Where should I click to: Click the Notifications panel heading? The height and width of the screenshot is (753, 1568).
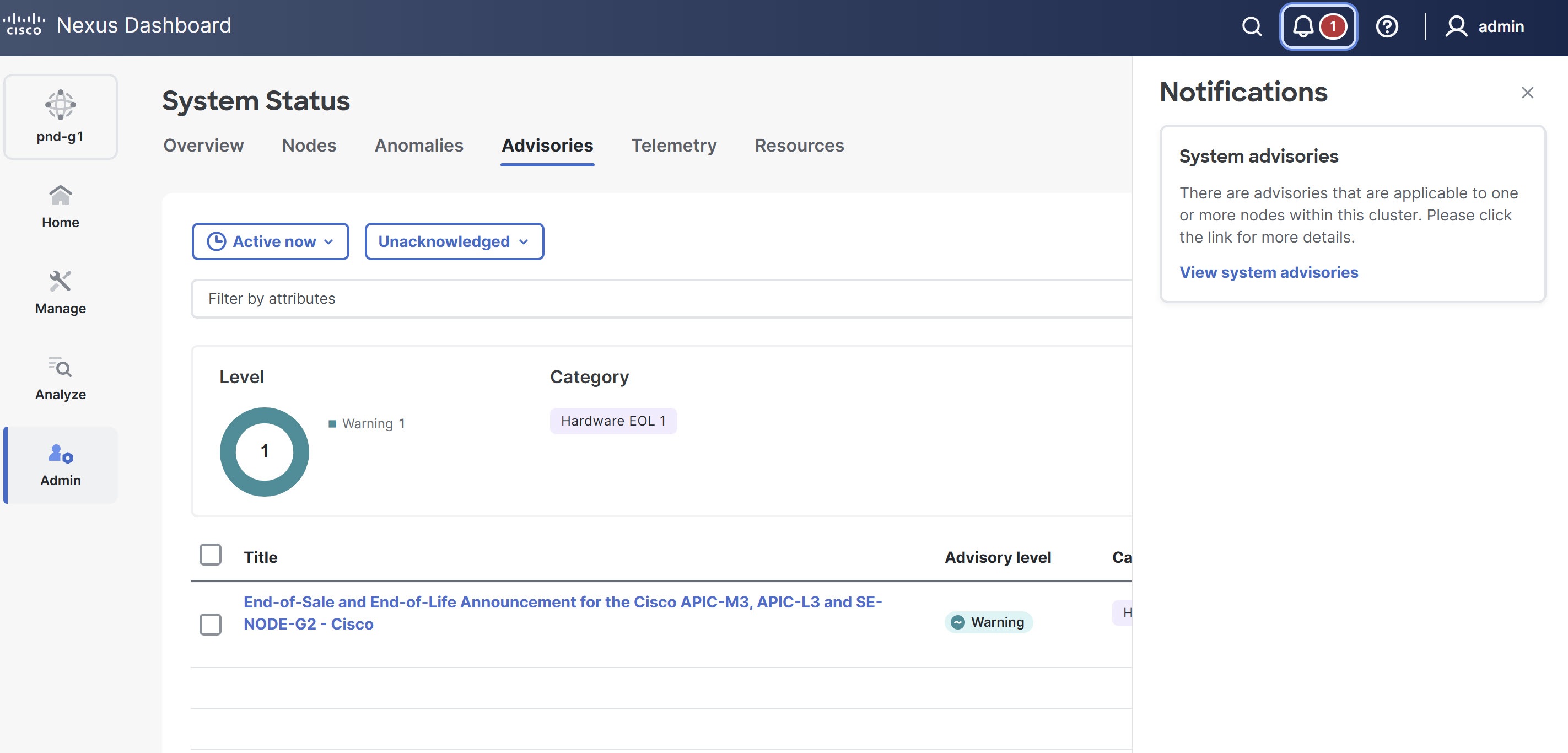tap(1243, 93)
